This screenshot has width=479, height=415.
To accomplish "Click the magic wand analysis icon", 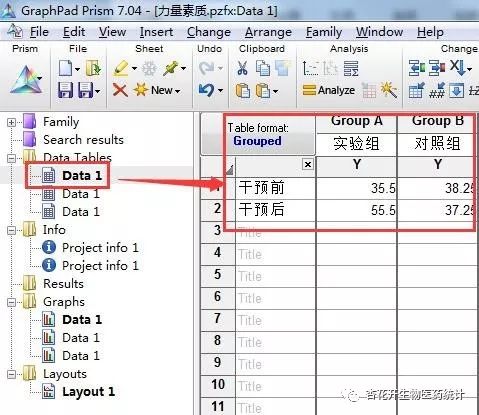I will [x=388, y=90].
